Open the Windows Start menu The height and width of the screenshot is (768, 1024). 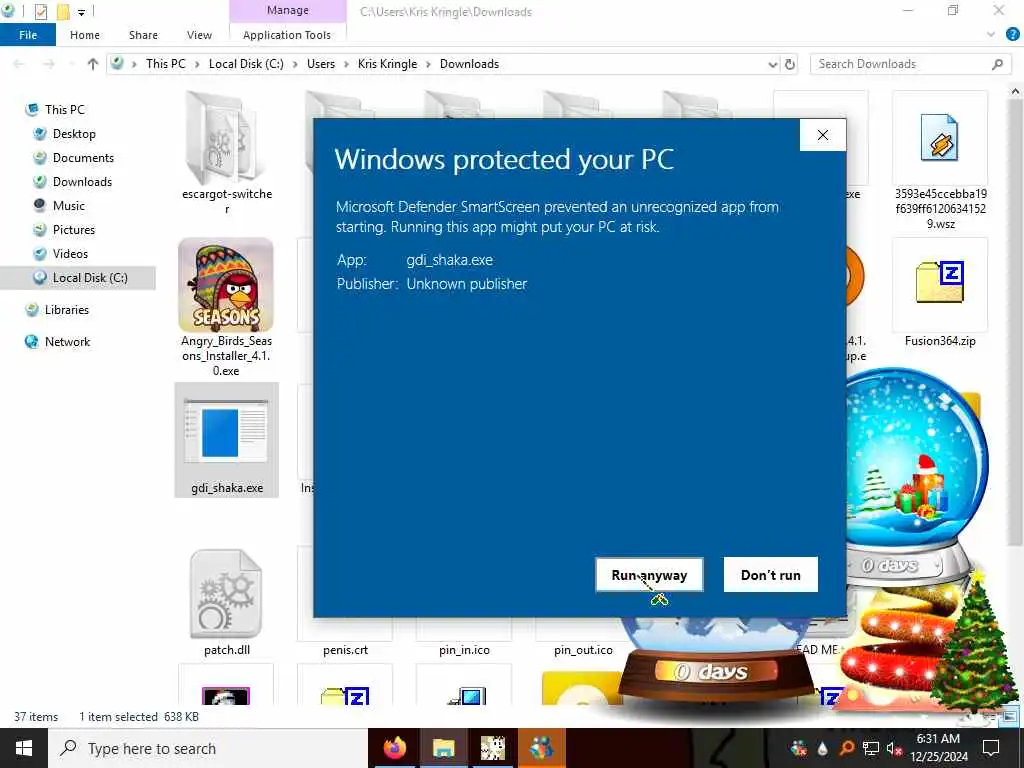(24, 748)
